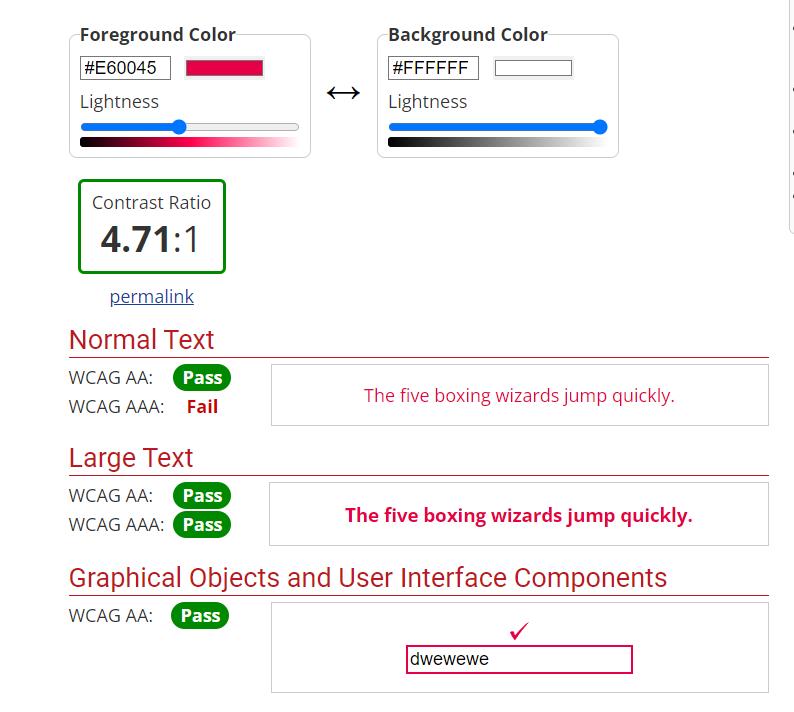Open the foreground color picker swatch
794x712 pixels.
224,68
